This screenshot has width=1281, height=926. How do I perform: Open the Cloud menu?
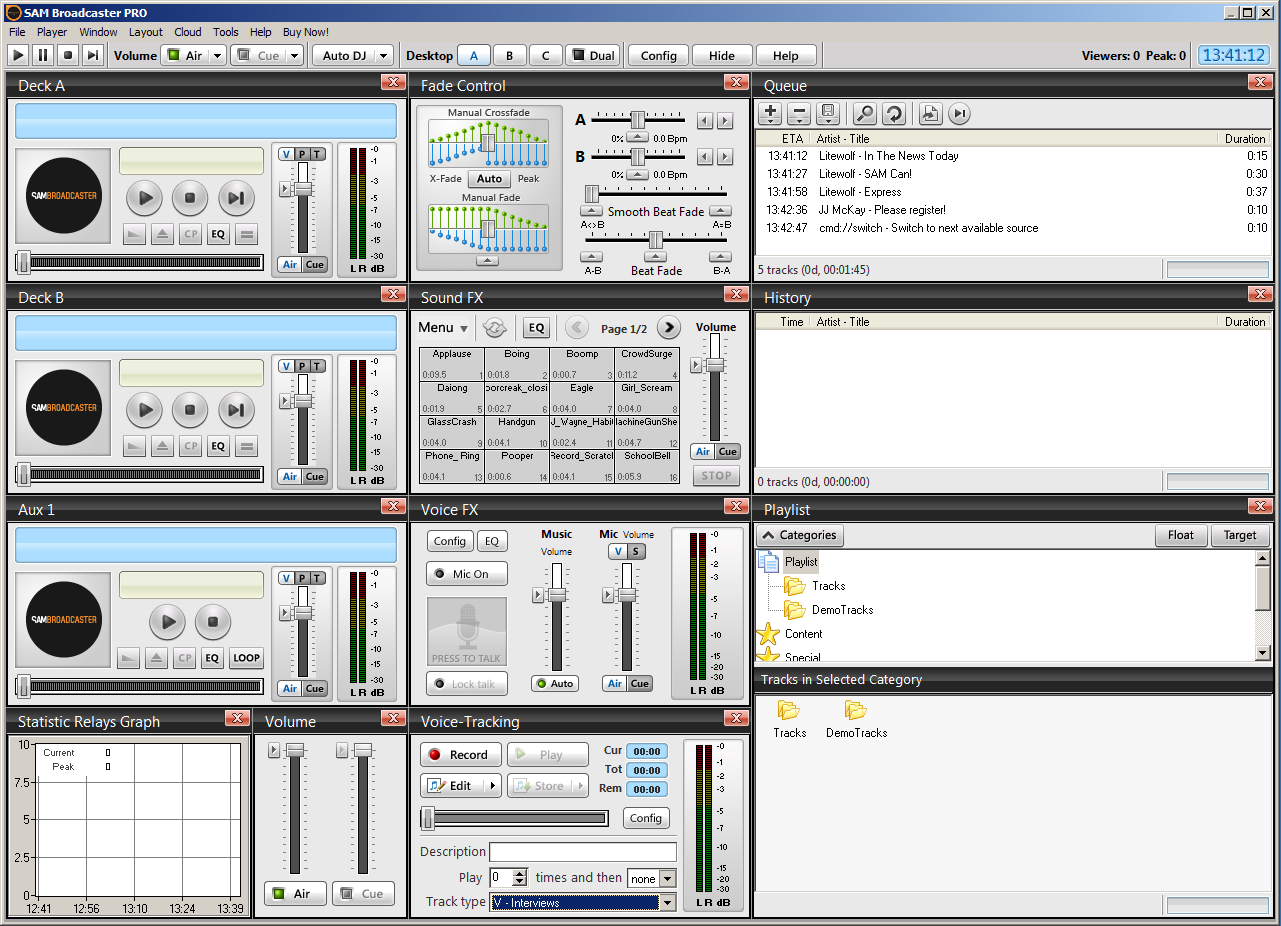tap(188, 32)
